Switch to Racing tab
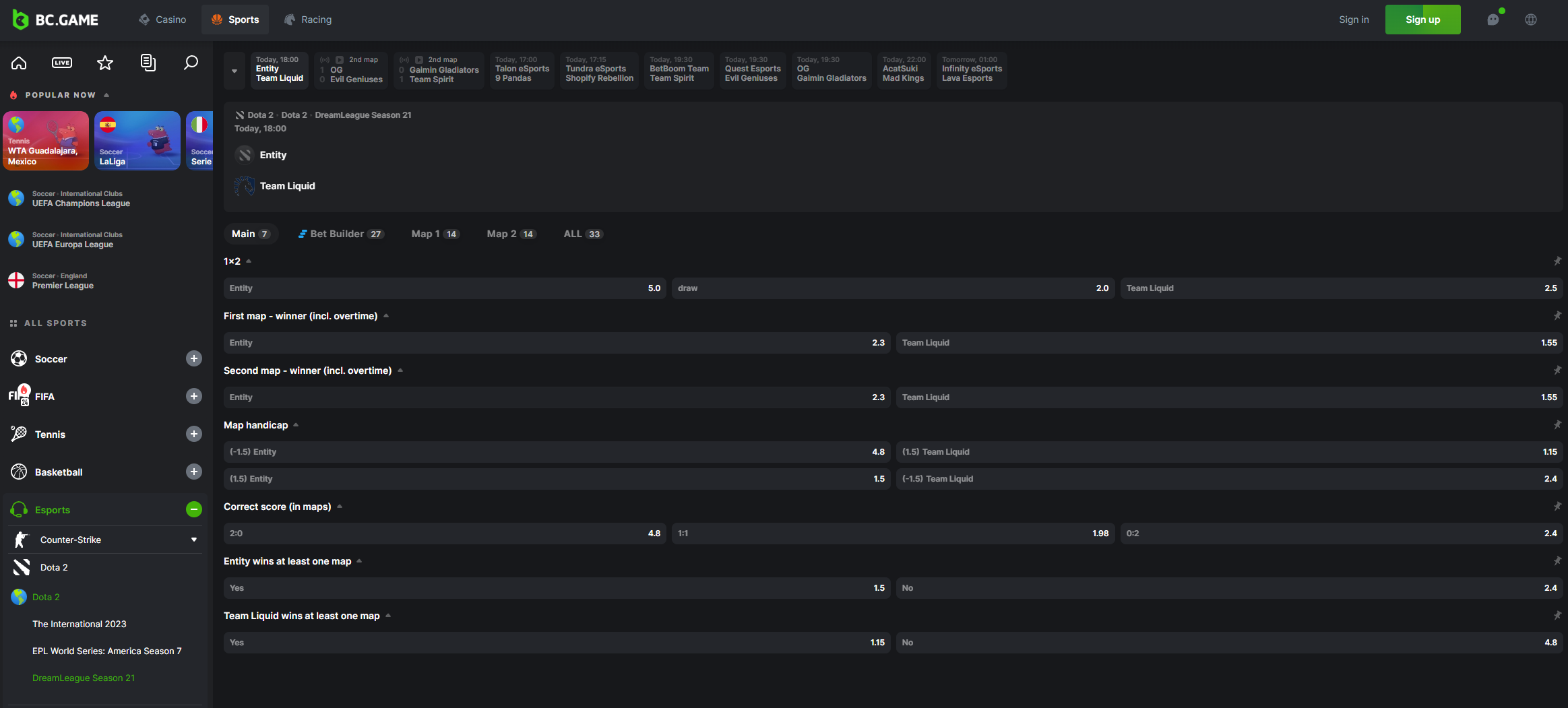Image resolution: width=1568 pixels, height=708 pixels. click(308, 20)
